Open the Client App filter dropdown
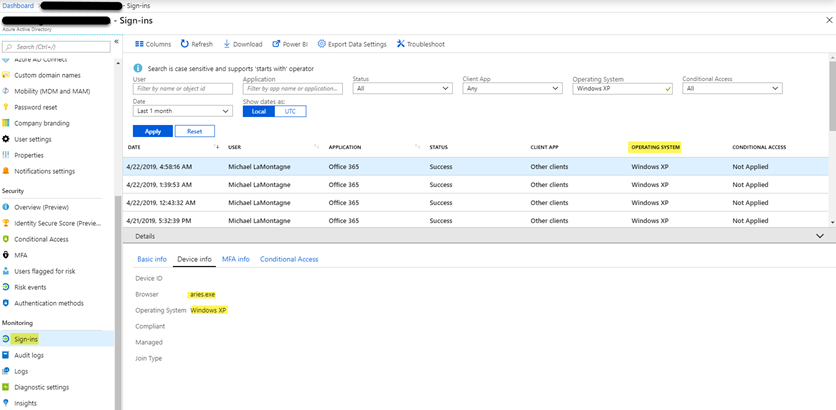This screenshot has height=410, width=836. click(512, 89)
